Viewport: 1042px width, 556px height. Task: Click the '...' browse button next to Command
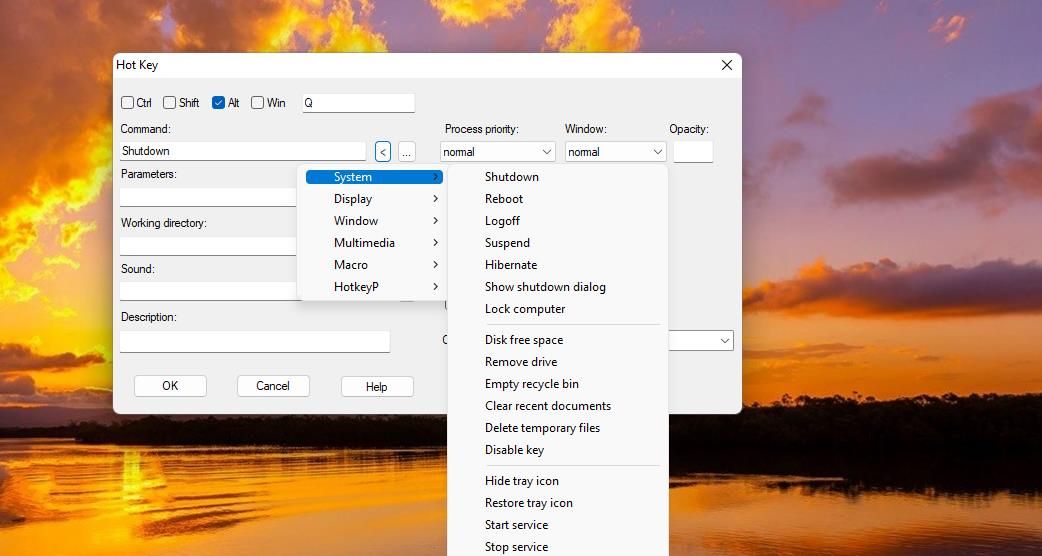tap(406, 152)
